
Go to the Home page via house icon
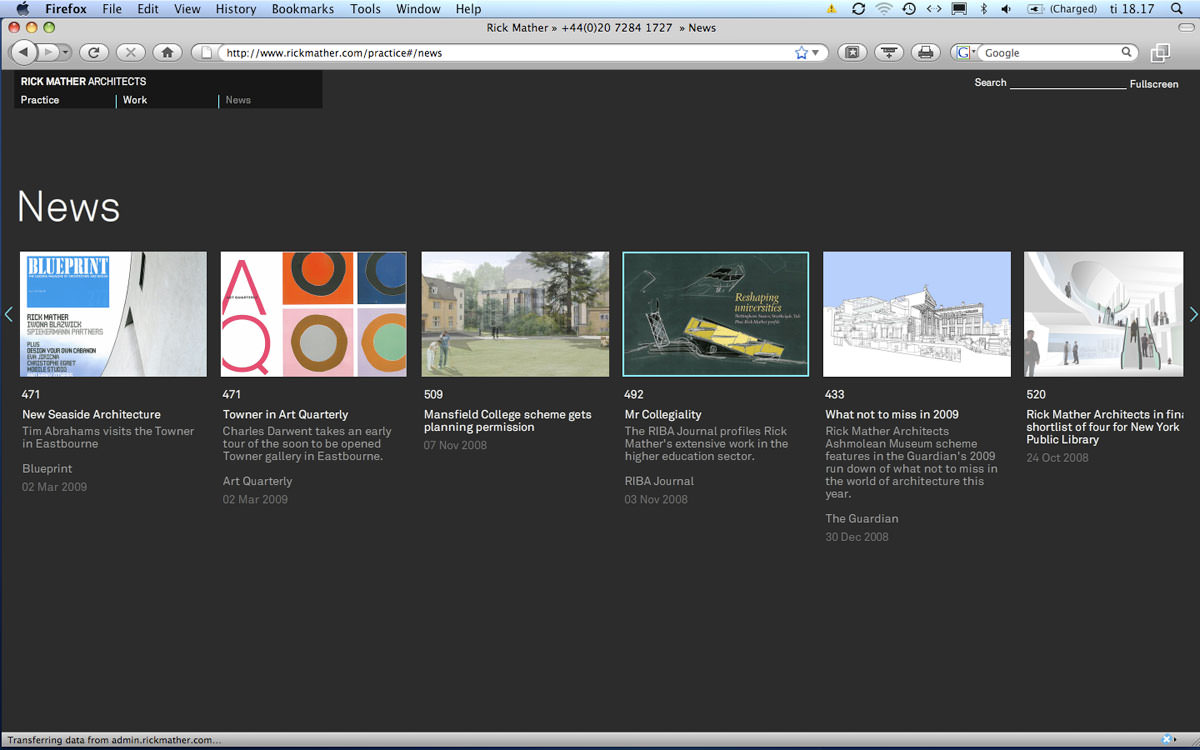[x=168, y=52]
